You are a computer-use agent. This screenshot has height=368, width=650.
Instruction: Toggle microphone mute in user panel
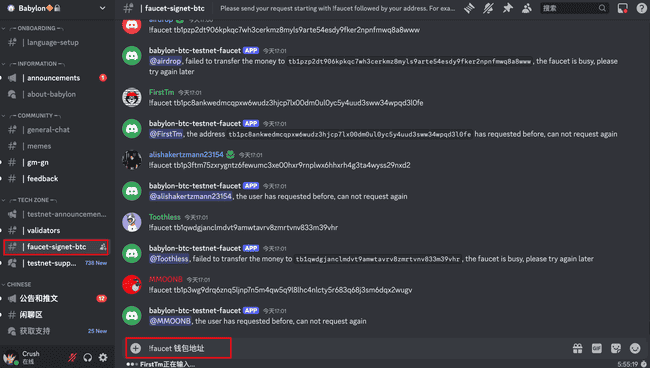tap(72, 357)
